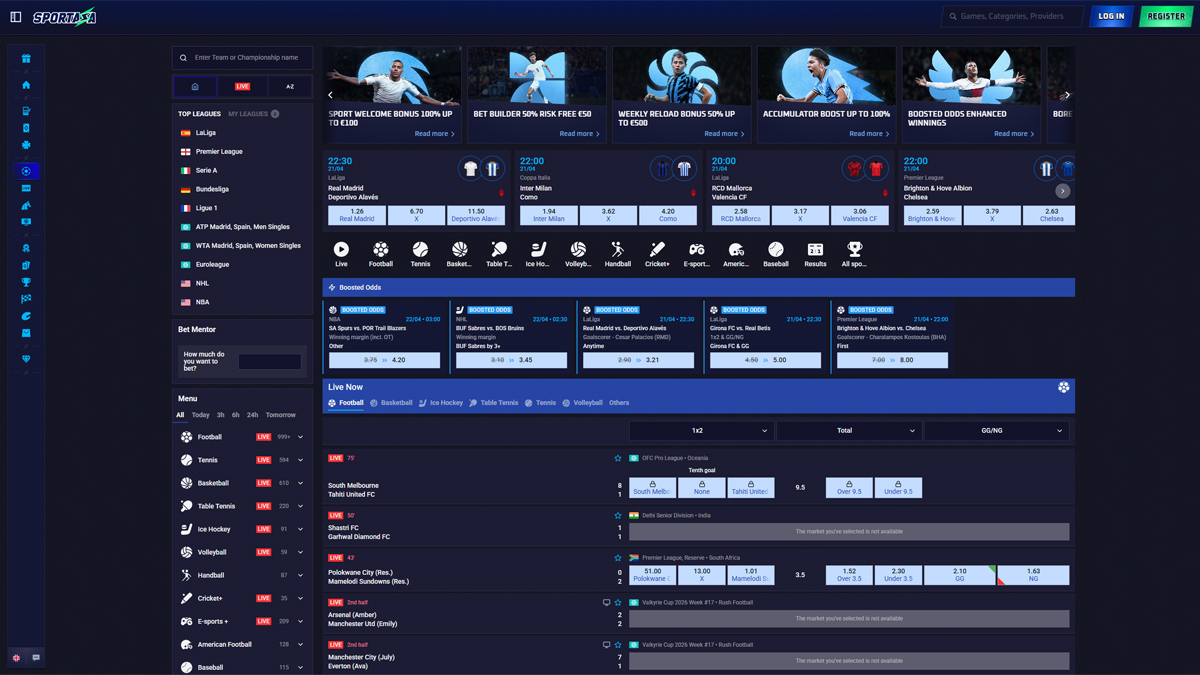Open the GG/NG market dropdown

coord(997,431)
